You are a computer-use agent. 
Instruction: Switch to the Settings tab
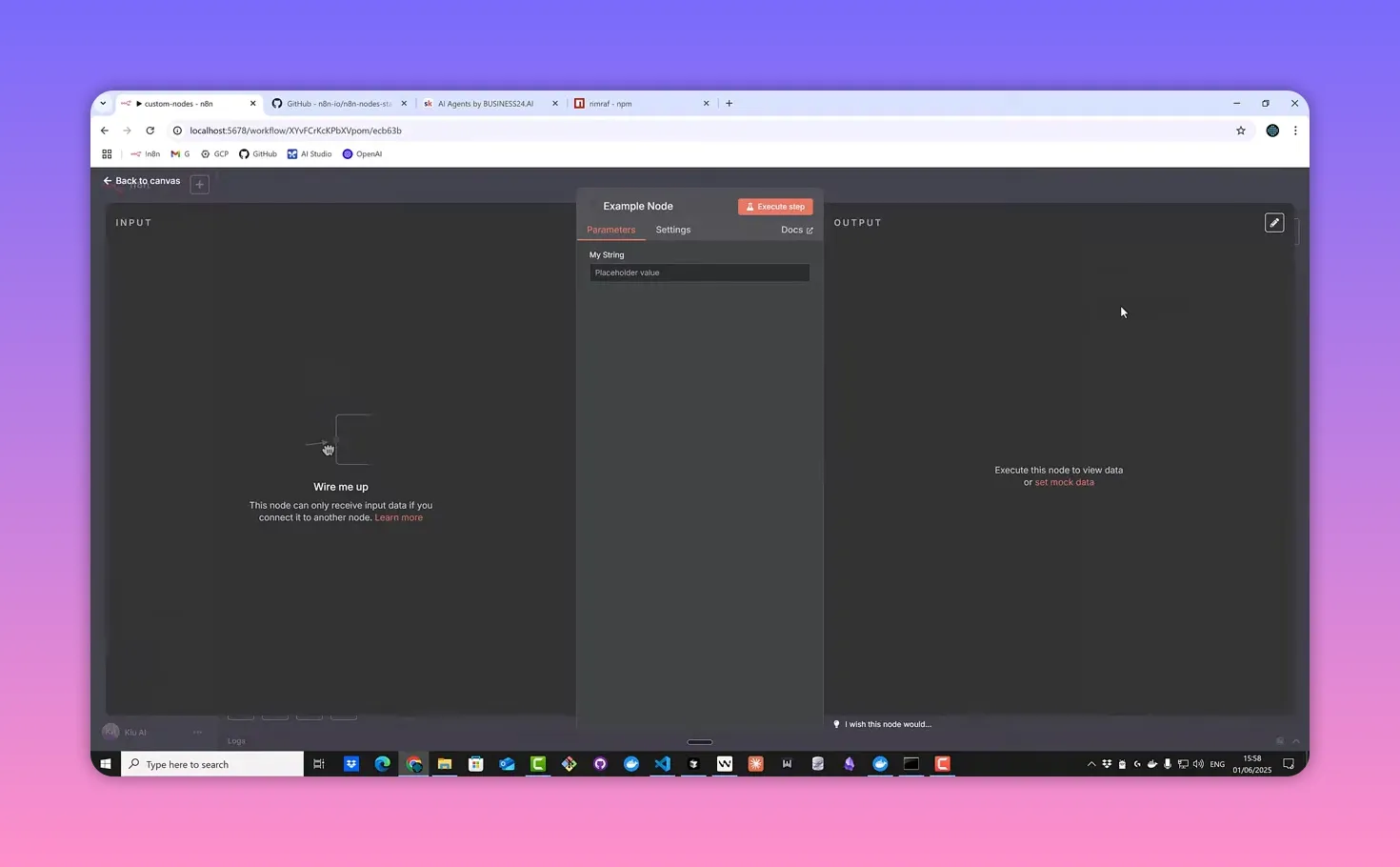pos(672,230)
